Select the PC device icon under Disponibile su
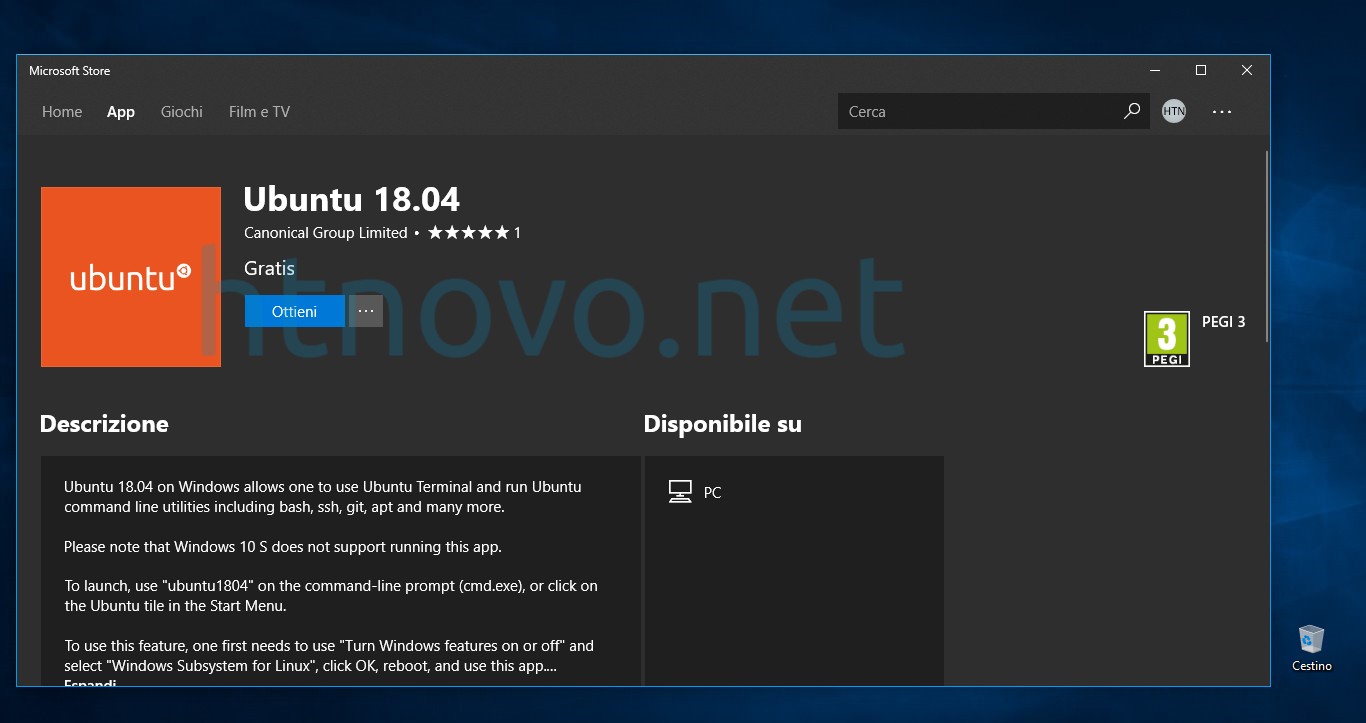The image size is (1366, 723). tap(680, 491)
